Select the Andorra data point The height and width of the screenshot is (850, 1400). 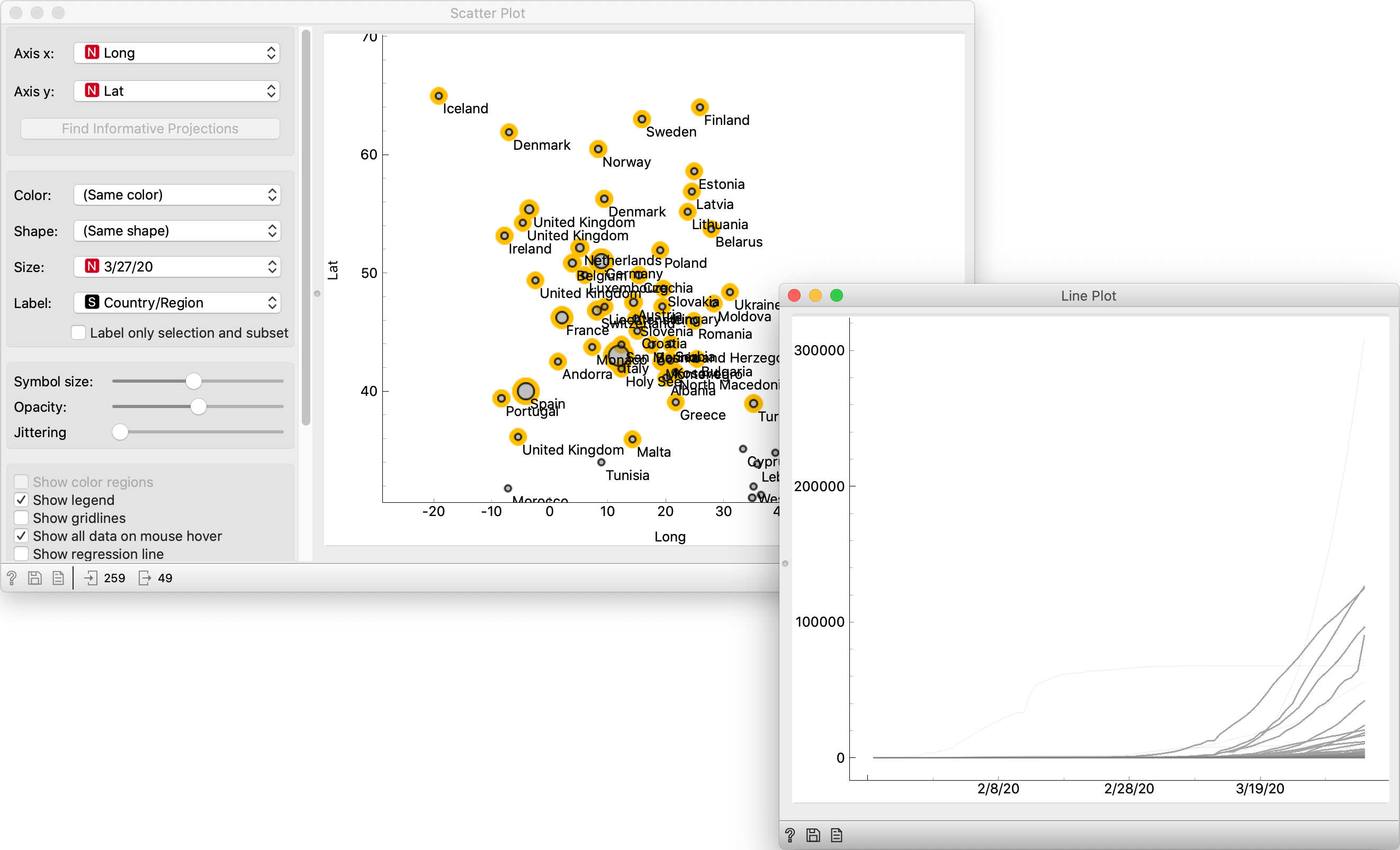[558, 361]
